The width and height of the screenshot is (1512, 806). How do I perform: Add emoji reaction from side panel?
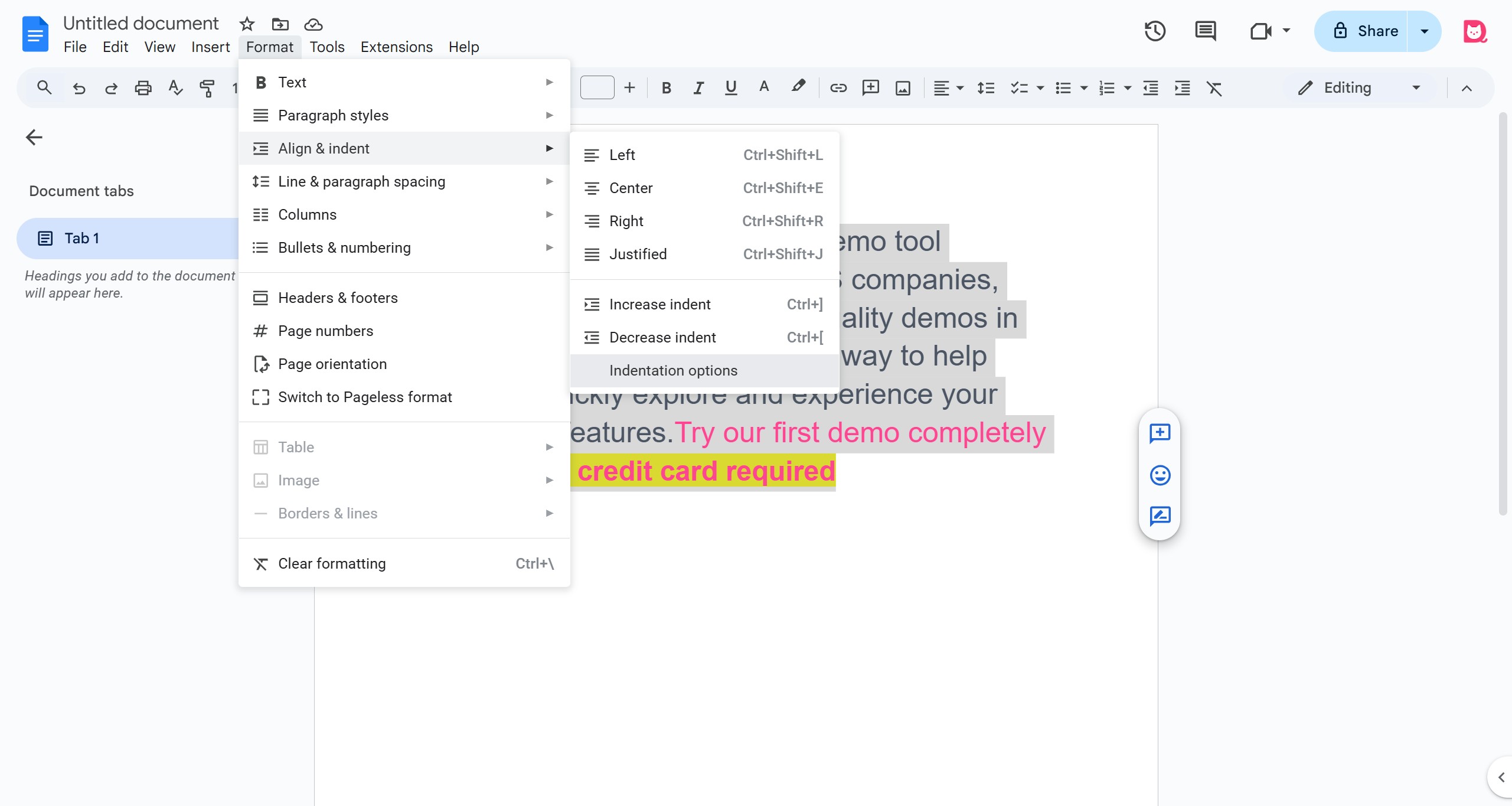1160,475
